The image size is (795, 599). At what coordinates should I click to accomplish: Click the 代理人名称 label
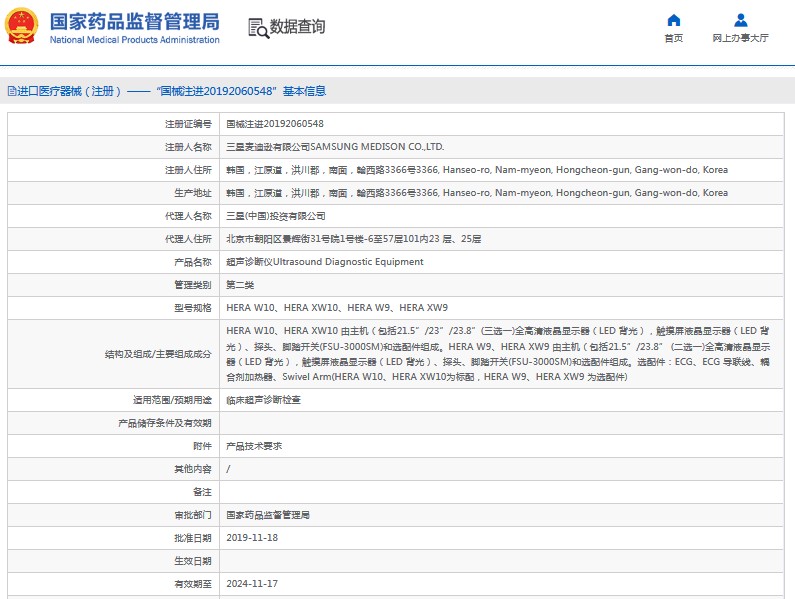click(x=188, y=216)
